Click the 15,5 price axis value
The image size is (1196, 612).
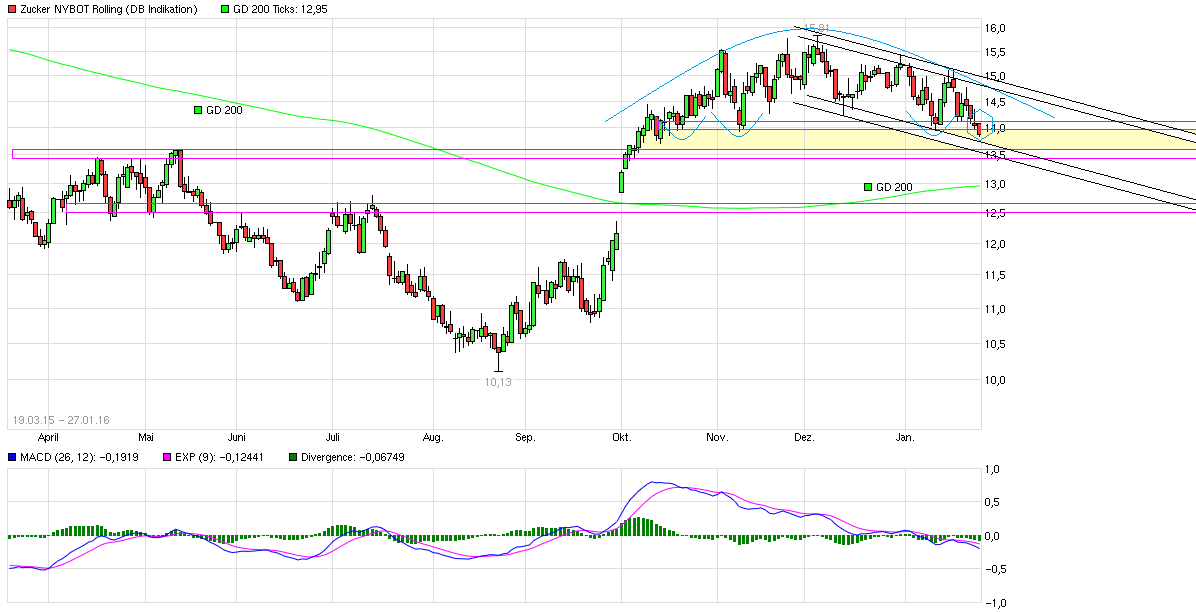tap(996, 52)
